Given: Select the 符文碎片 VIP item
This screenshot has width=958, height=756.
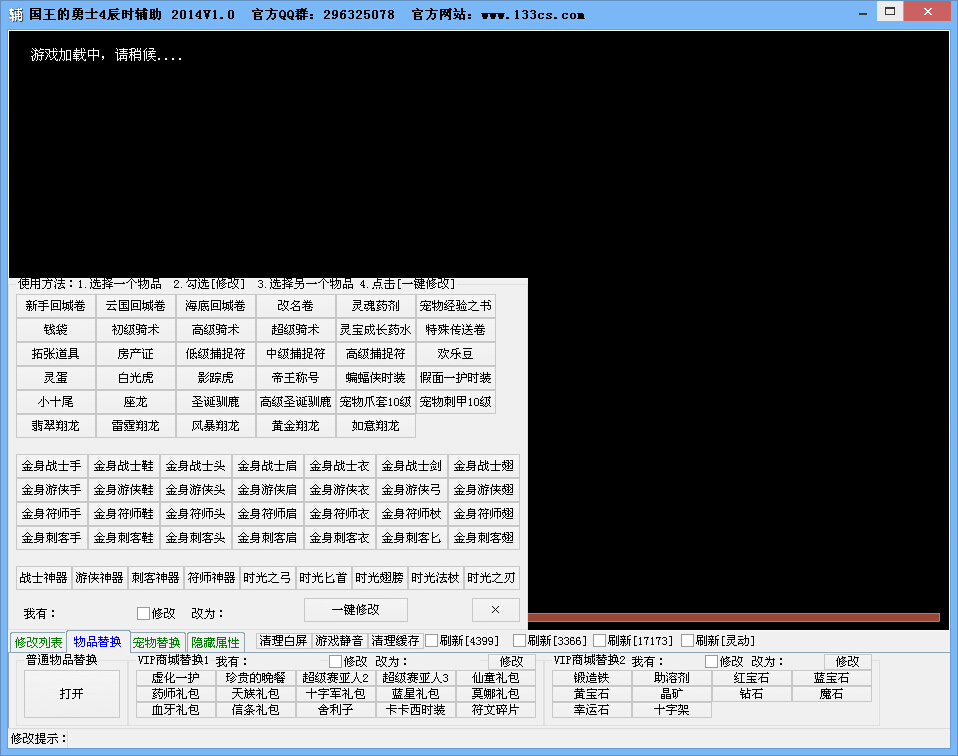Looking at the screenshot, I should coord(496,710).
